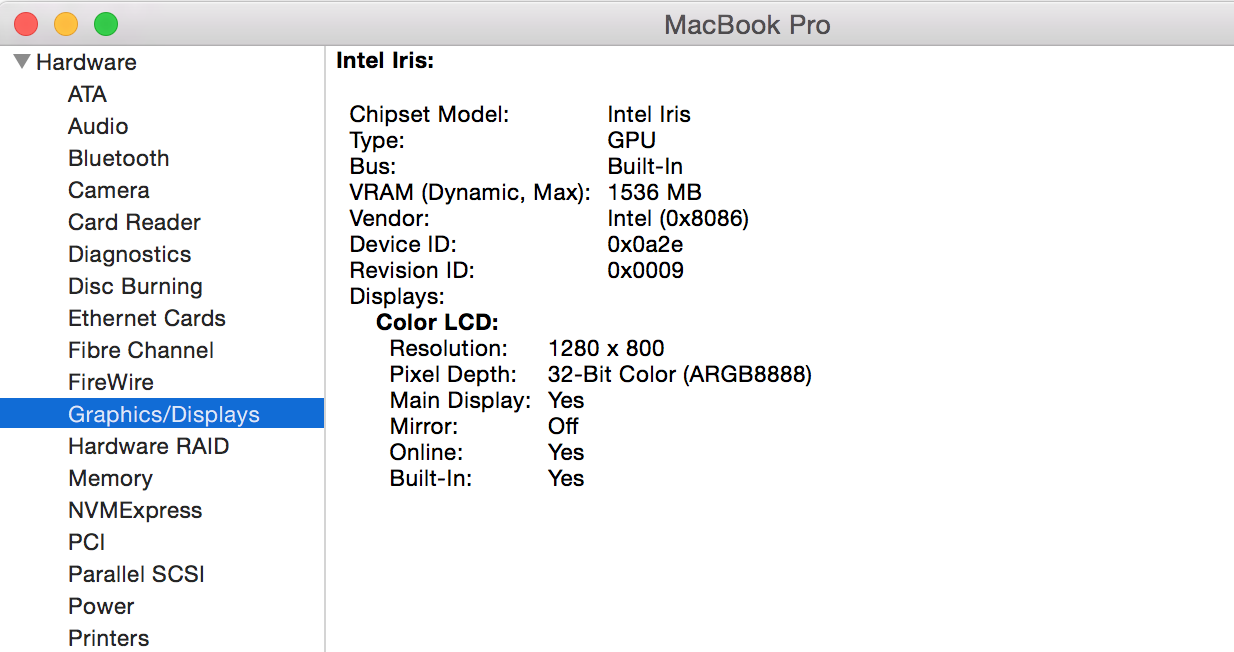
Task: Select Card Reader in the sidebar
Action: (x=134, y=222)
